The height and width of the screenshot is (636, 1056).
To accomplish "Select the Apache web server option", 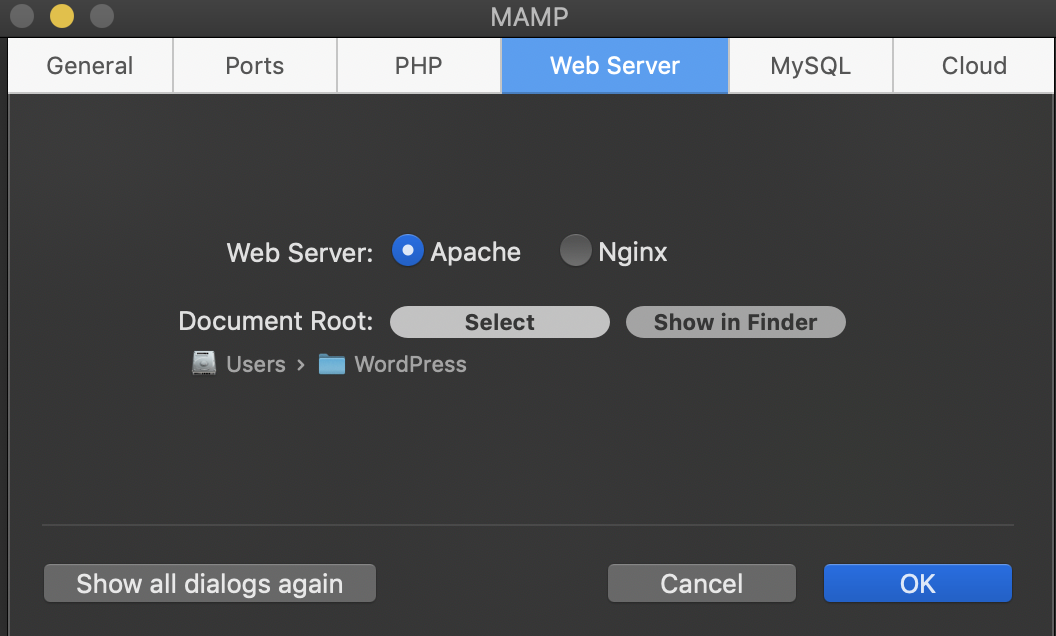I will tap(408, 251).
